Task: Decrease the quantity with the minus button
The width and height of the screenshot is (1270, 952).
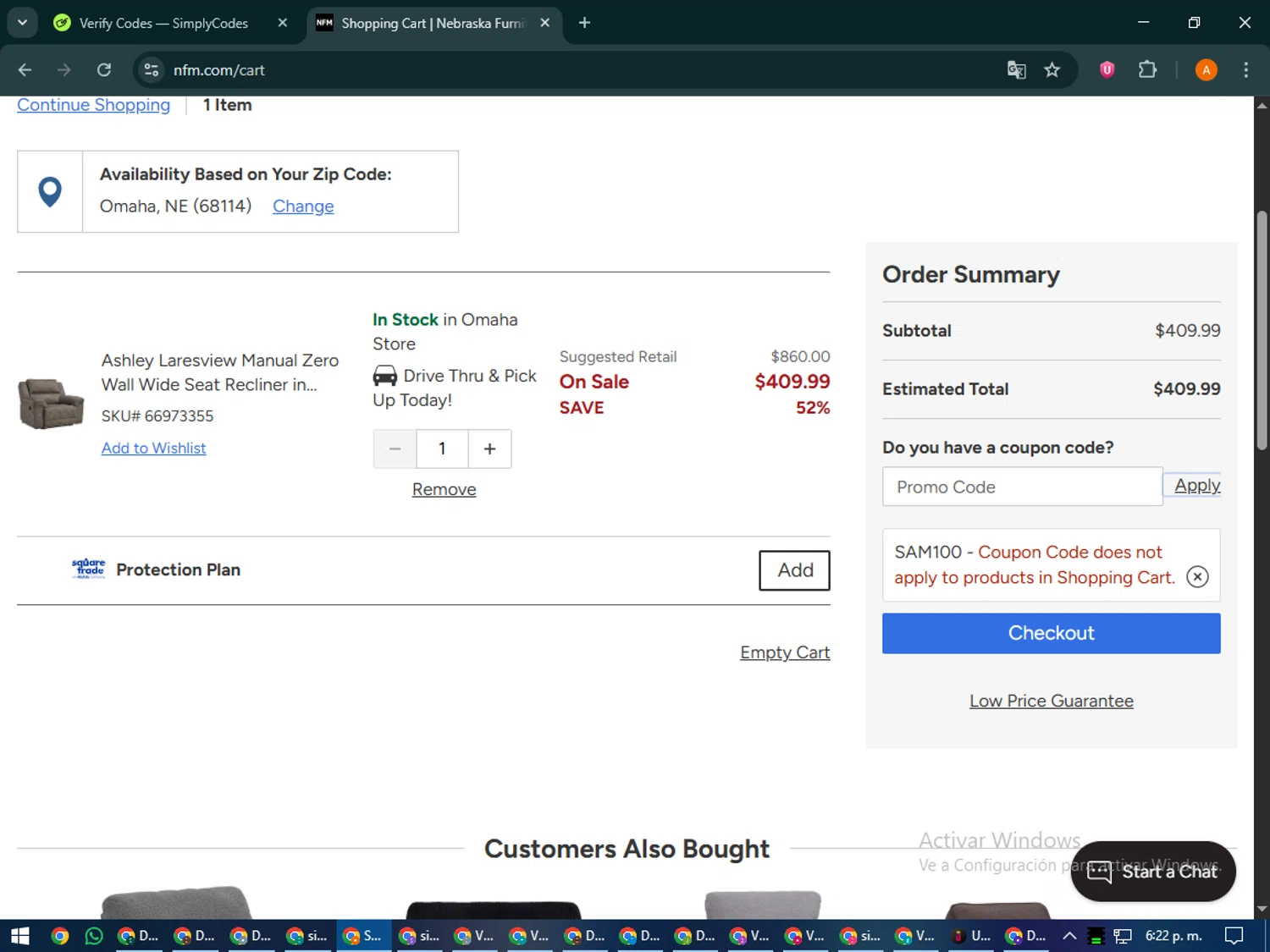Action: click(395, 448)
